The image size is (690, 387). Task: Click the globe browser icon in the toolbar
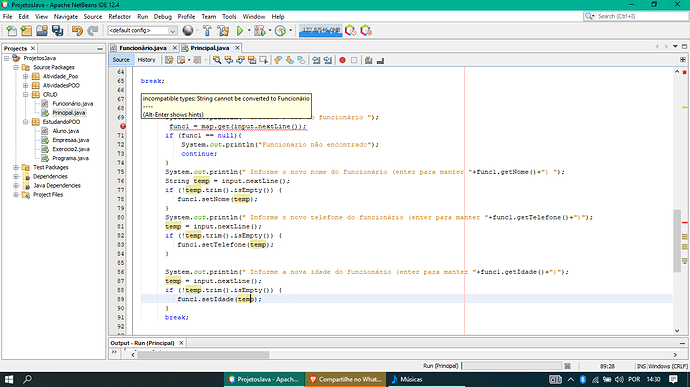[188, 30]
